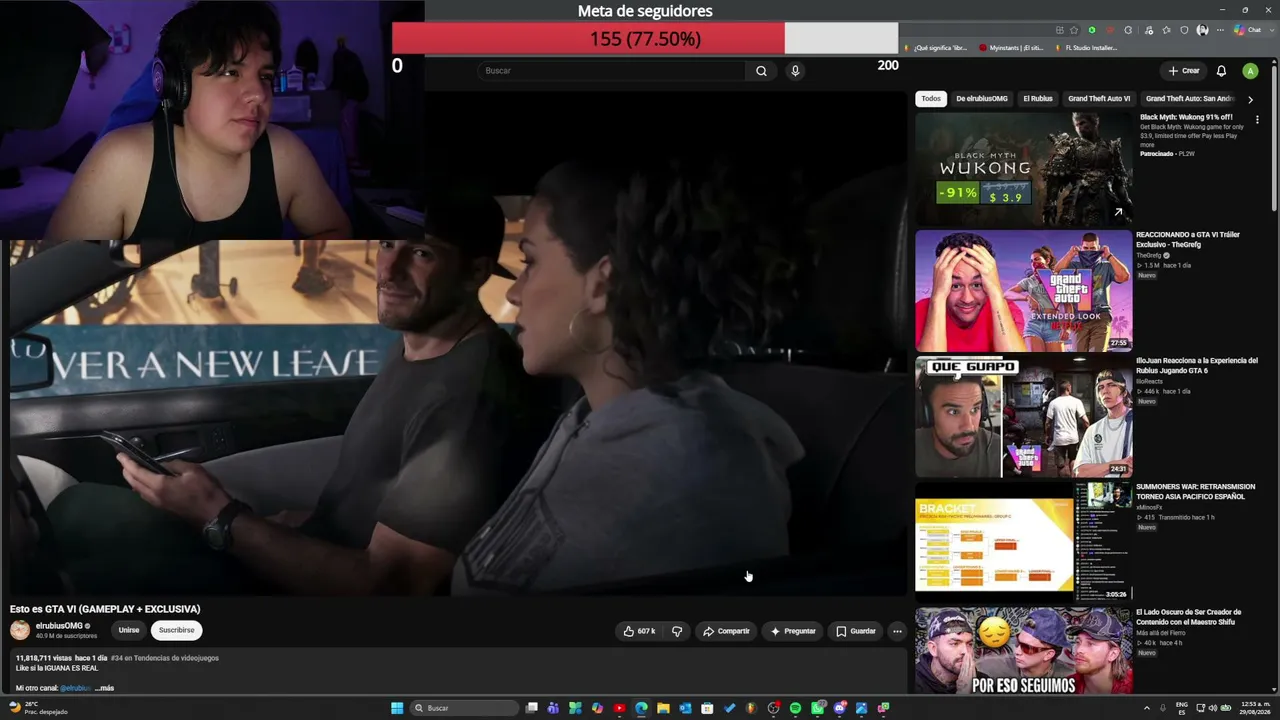Open weather widget on taskbar

point(38,708)
